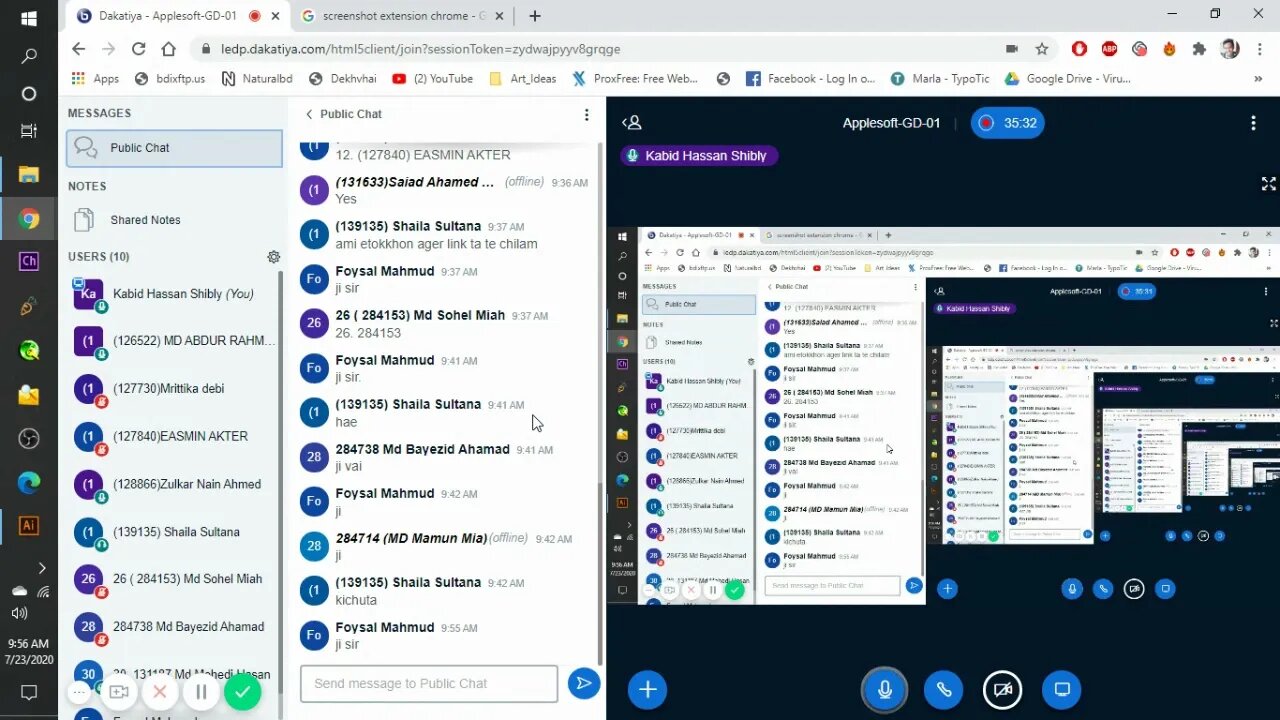1280x720 pixels.
Task: Pause recording on the floating recorder bar
Action: tap(201, 692)
